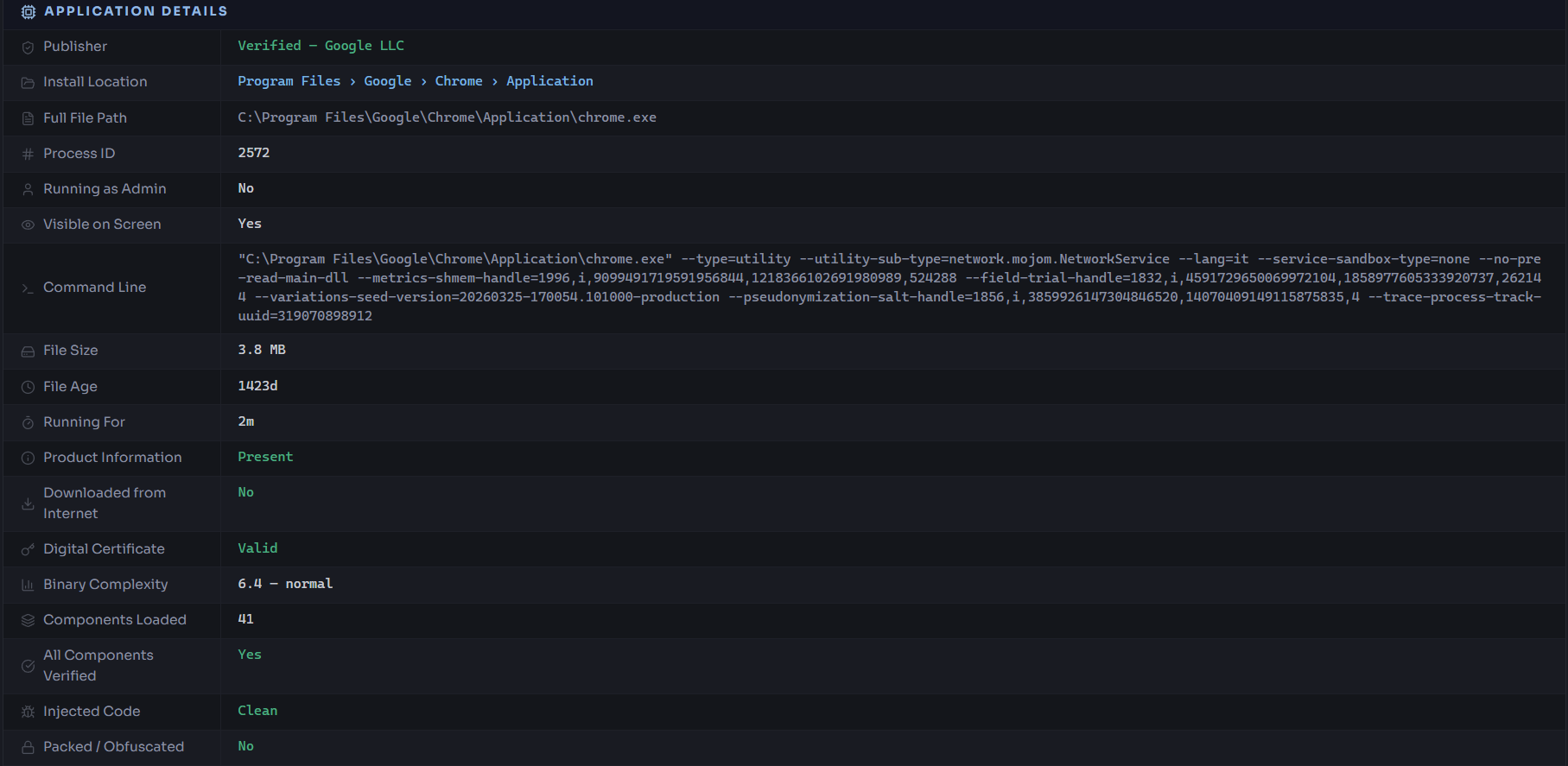Click the Digital Certificate row label
Screen dimensions: 1568x766
click(104, 549)
